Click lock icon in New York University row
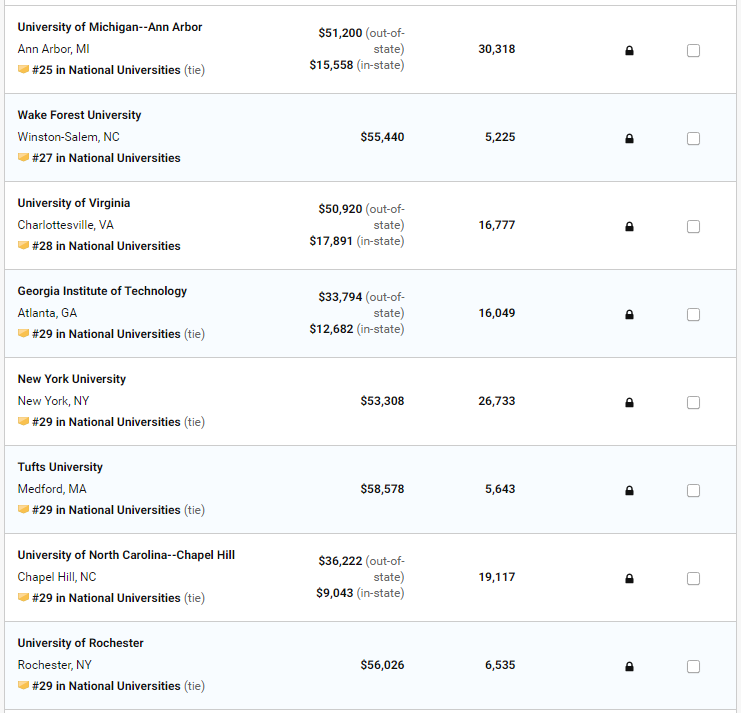The width and height of the screenshot is (741, 713). (629, 403)
